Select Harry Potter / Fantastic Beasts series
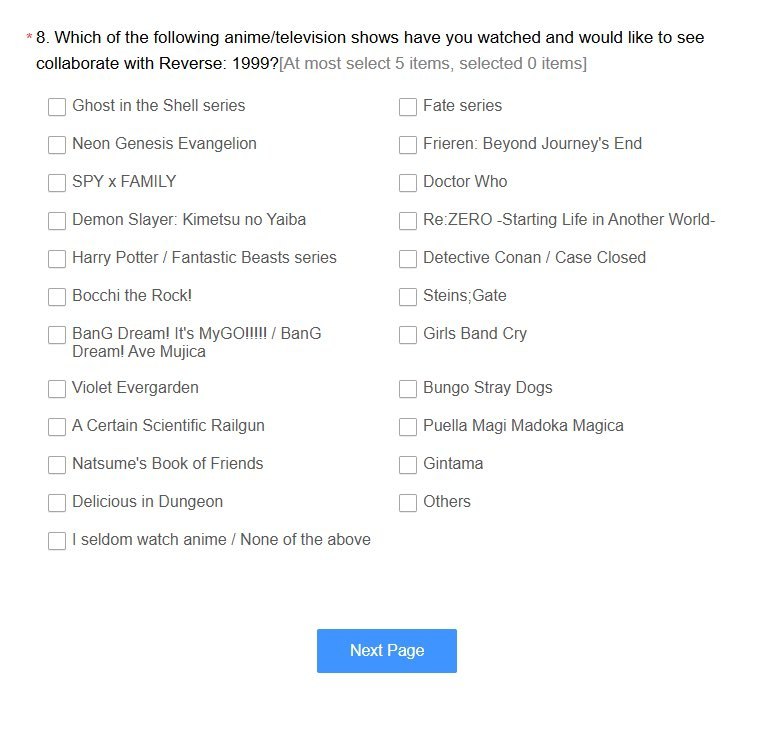 click(x=57, y=259)
